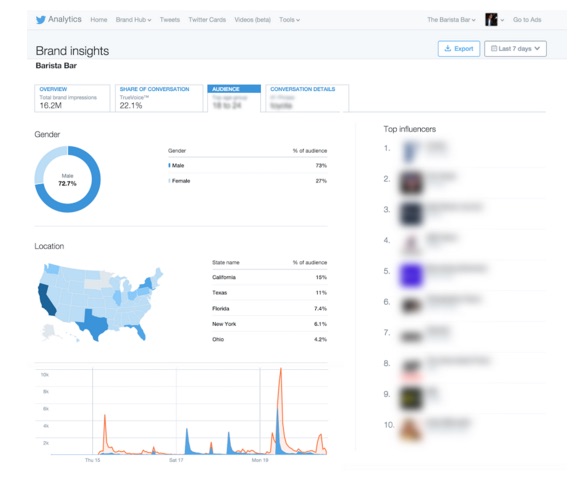Open top influencer number 1 avatar
584x488 pixels.
[x=411, y=152]
